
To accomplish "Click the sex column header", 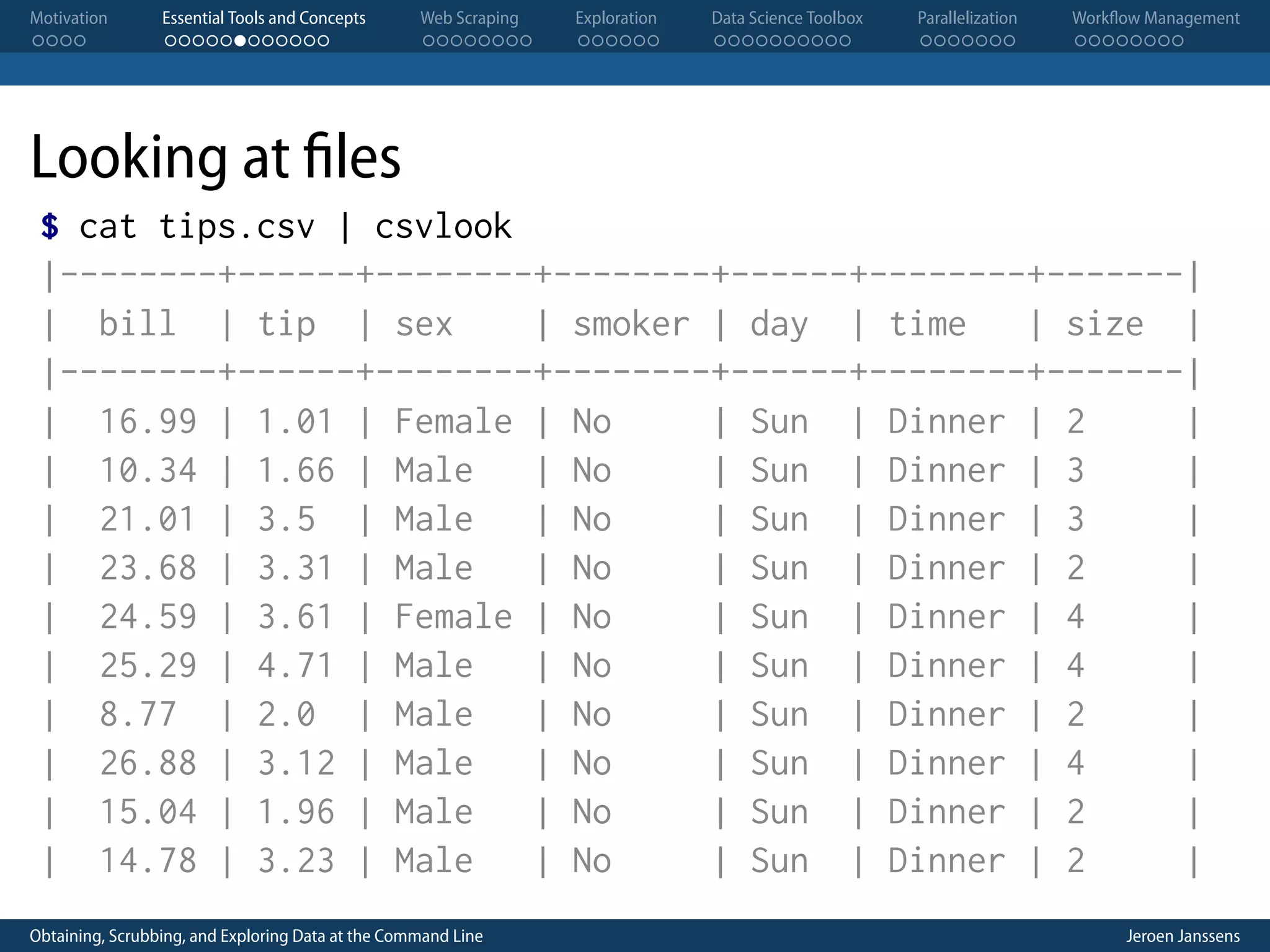I will coord(424,325).
